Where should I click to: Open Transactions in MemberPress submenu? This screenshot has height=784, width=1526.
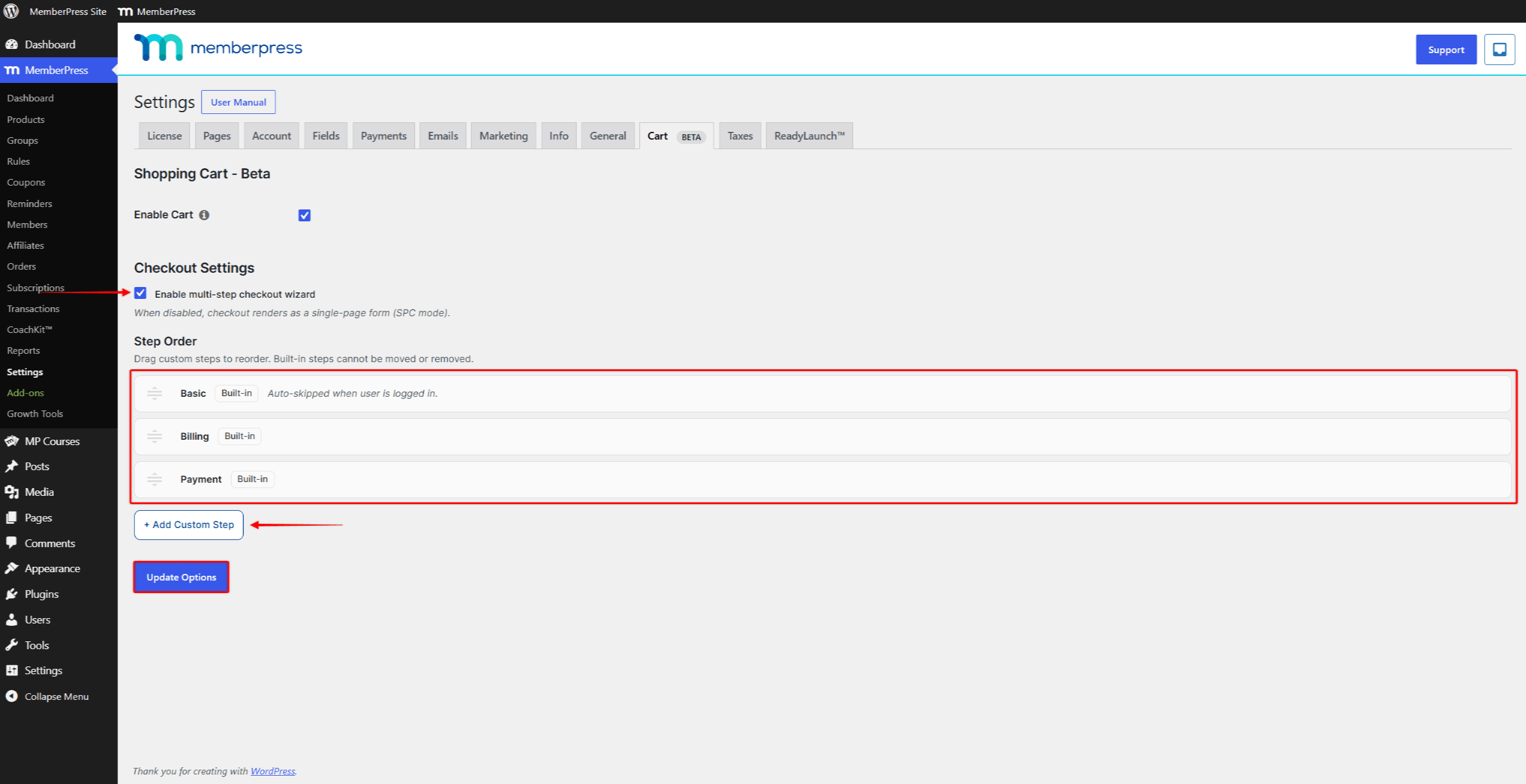point(33,308)
